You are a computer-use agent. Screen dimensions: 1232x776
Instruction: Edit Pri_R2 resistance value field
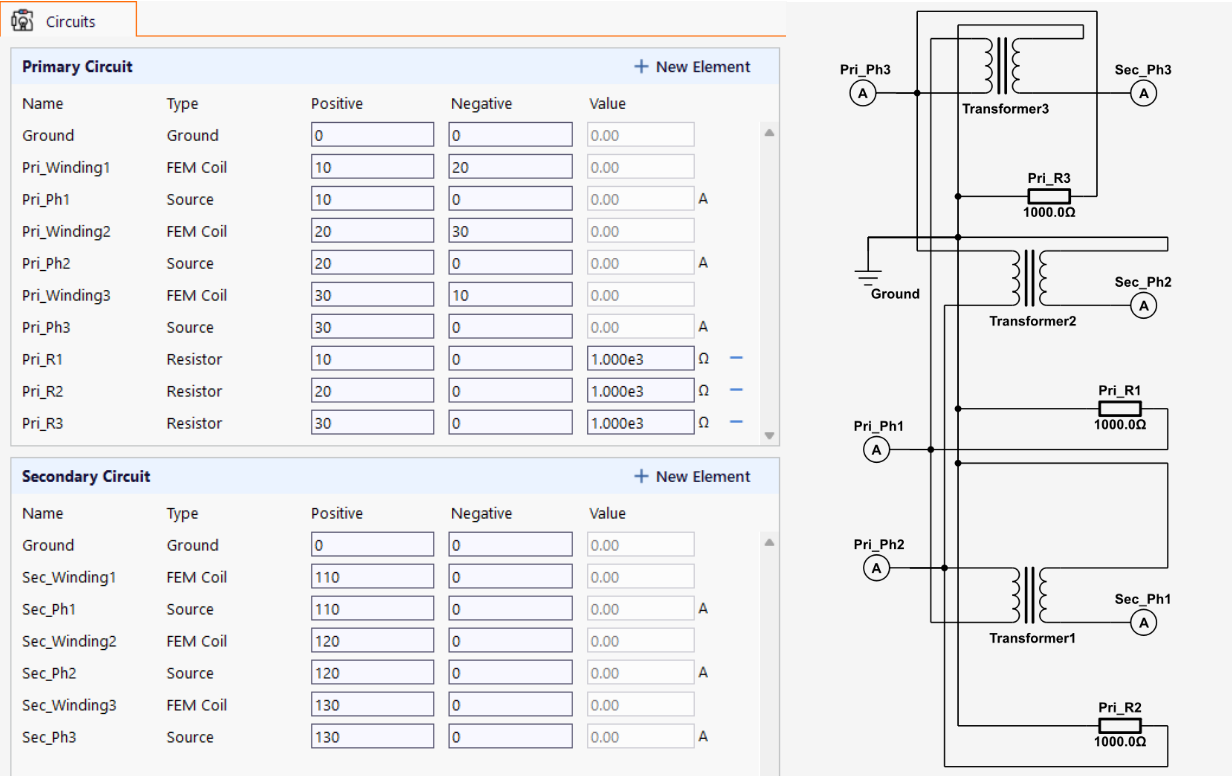point(641,391)
